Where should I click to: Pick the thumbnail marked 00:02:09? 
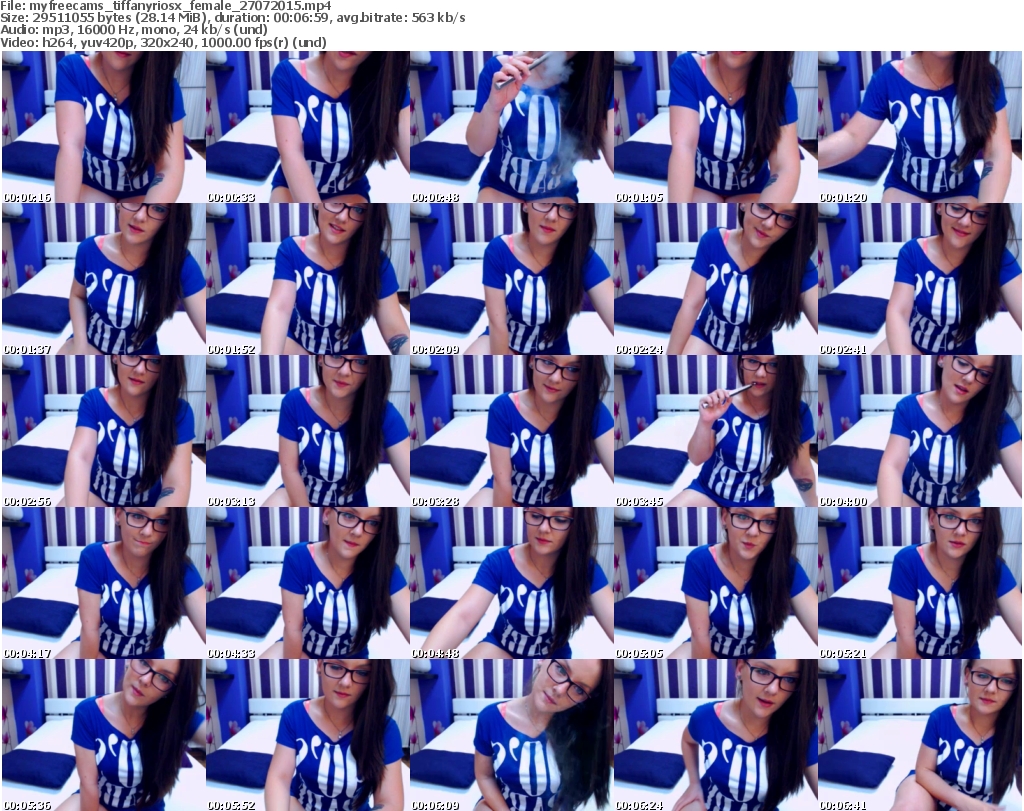pyautogui.click(x=512, y=279)
